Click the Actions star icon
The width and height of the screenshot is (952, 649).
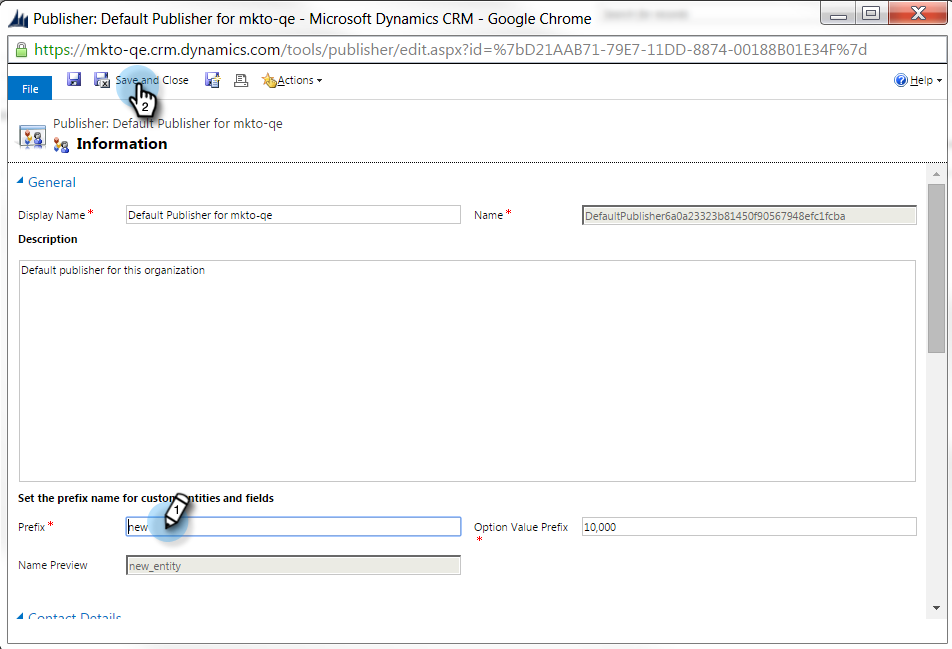269,80
